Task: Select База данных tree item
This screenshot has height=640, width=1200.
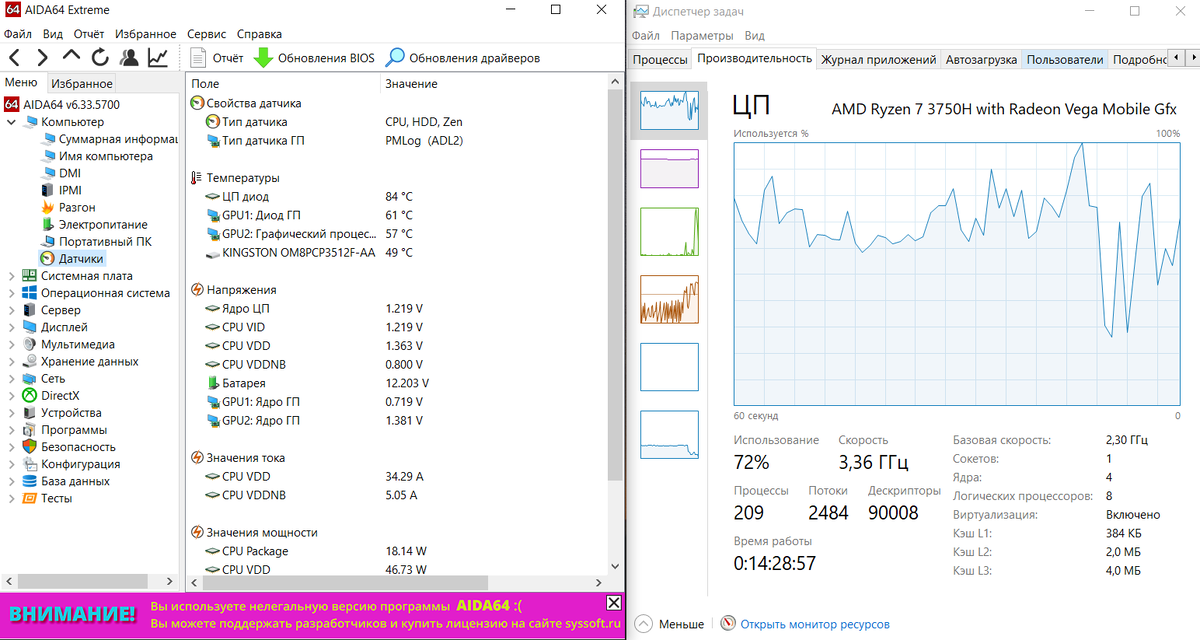Action: [66, 481]
